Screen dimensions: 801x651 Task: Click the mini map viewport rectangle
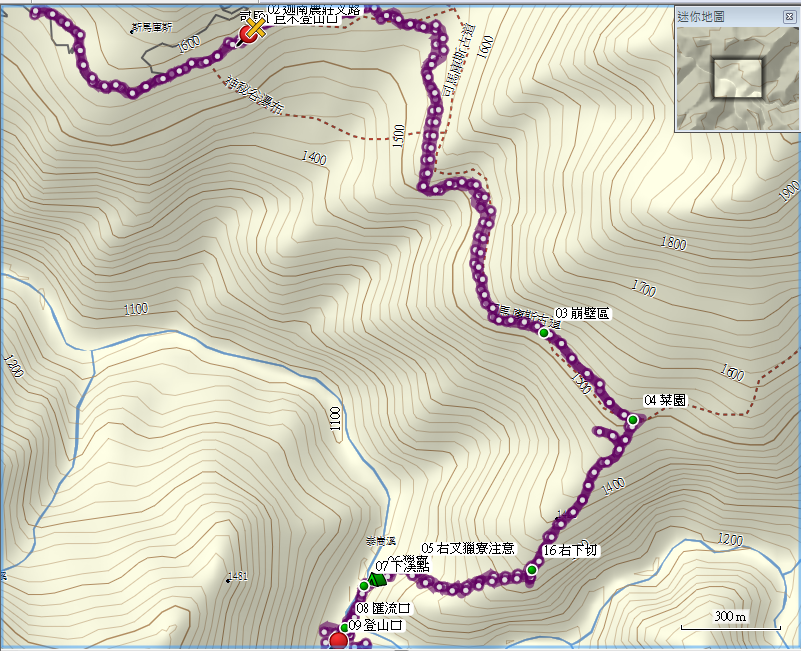(737, 78)
